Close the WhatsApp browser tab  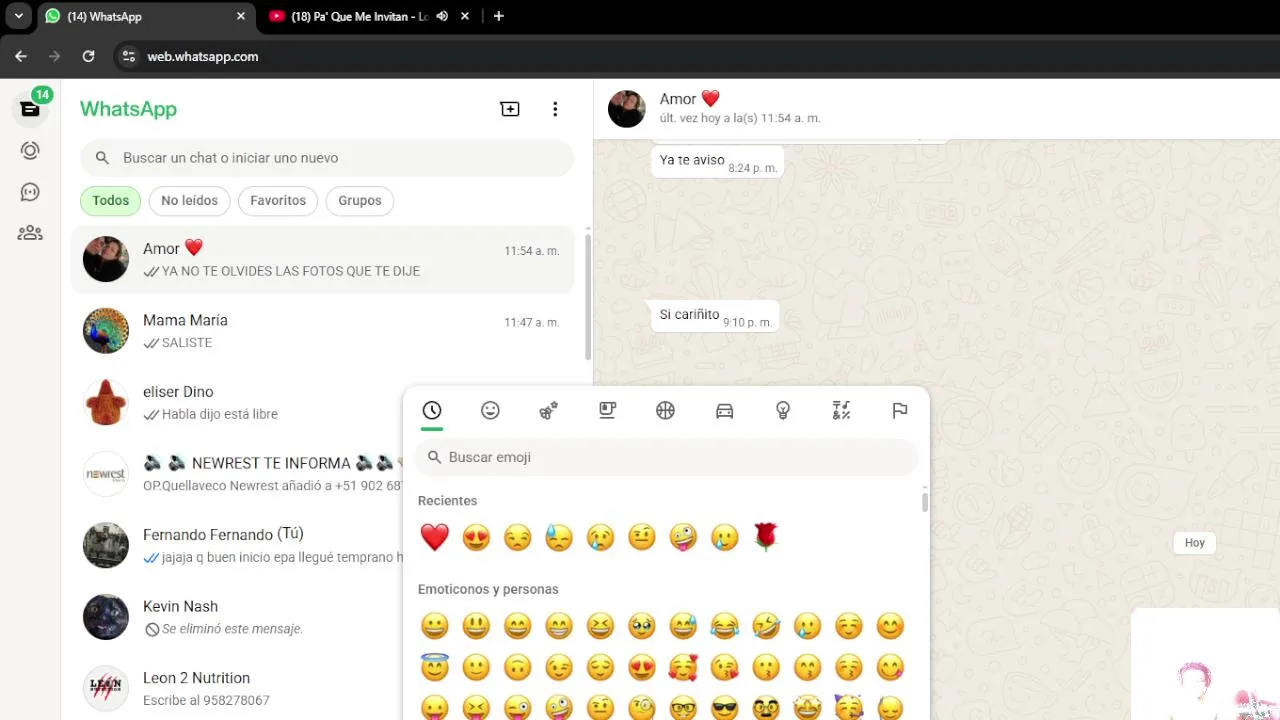point(240,16)
